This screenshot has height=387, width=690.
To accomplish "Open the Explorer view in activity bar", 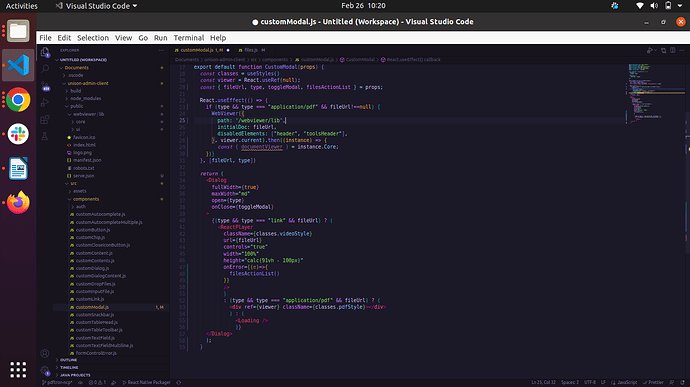I will (45, 52).
